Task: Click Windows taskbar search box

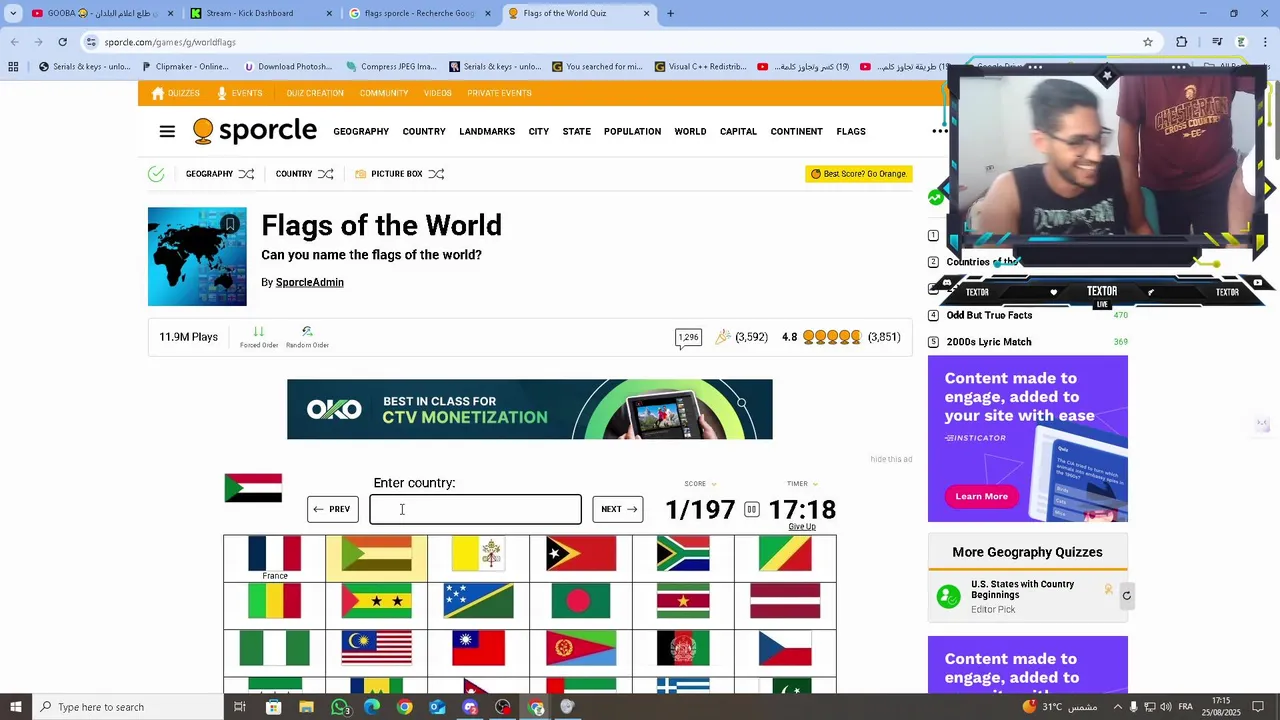Action: point(128,707)
